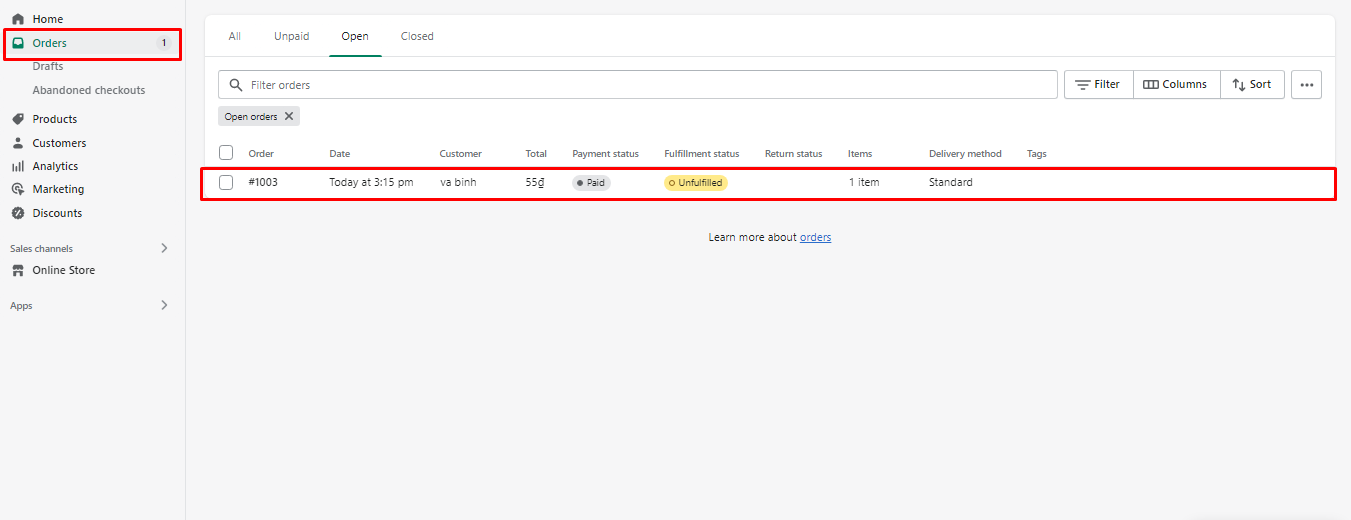The image size is (1351, 520).
Task: Switch to the Unpaid tab
Action: [292, 36]
